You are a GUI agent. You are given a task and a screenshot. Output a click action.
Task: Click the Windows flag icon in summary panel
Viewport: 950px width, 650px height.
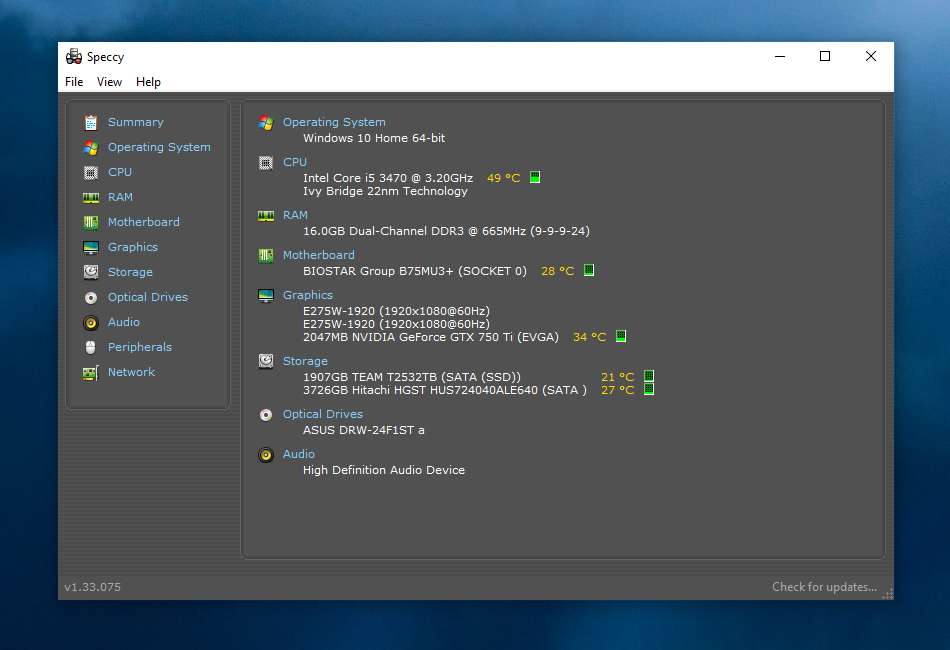[266, 122]
